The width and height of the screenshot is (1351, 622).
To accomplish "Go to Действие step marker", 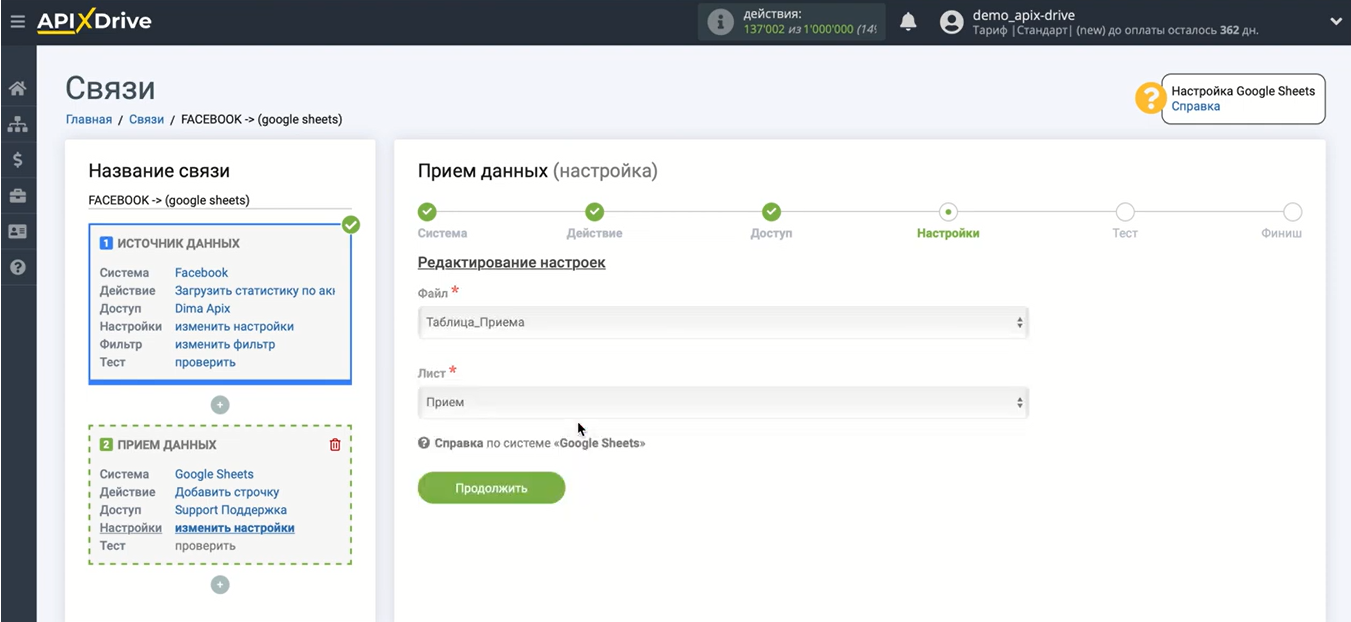I will tap(594, 212).
